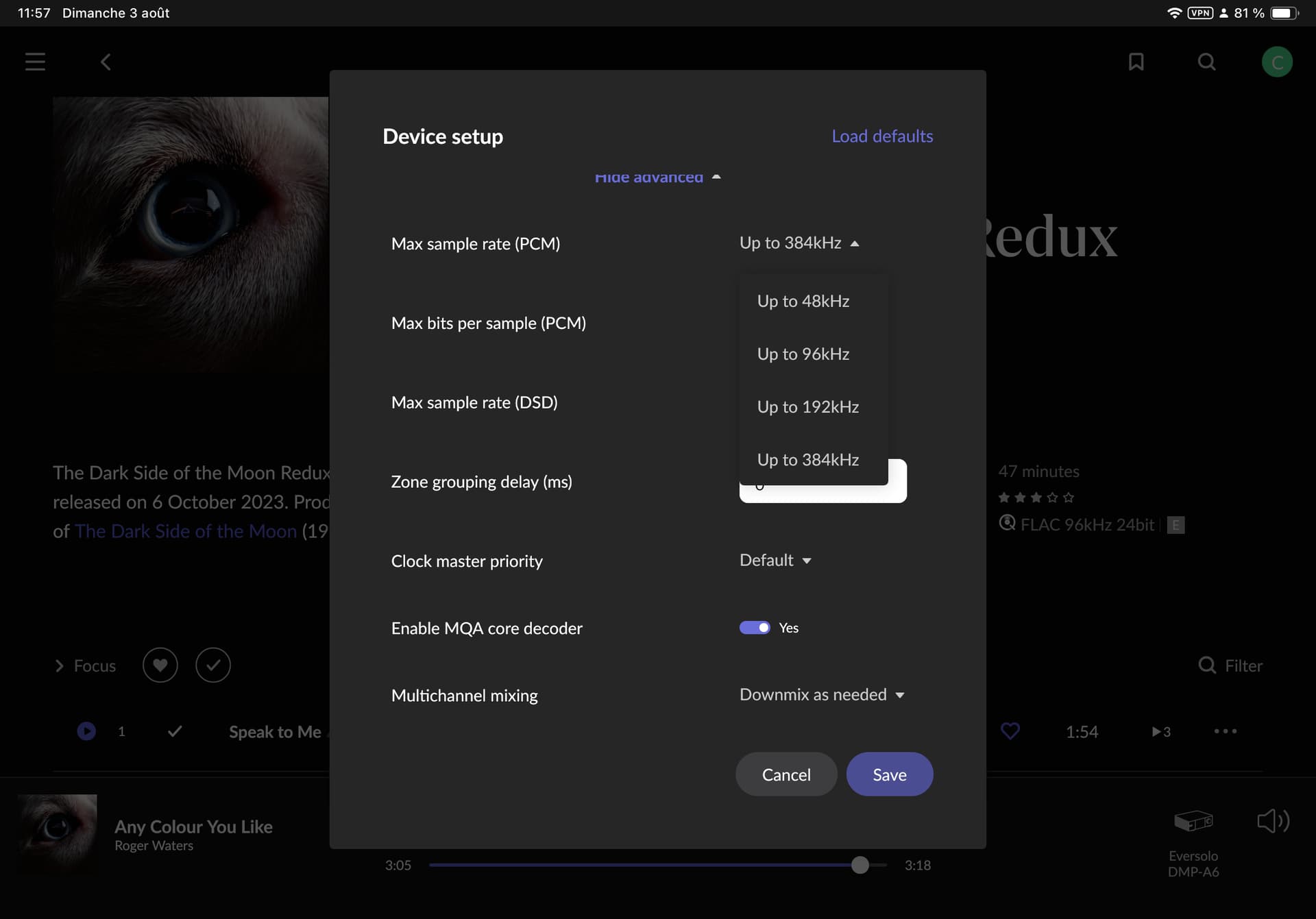This screenshot has height=919, width=1316.
Task: Open the hamburger navigation menu
Action: coord(35,62)
